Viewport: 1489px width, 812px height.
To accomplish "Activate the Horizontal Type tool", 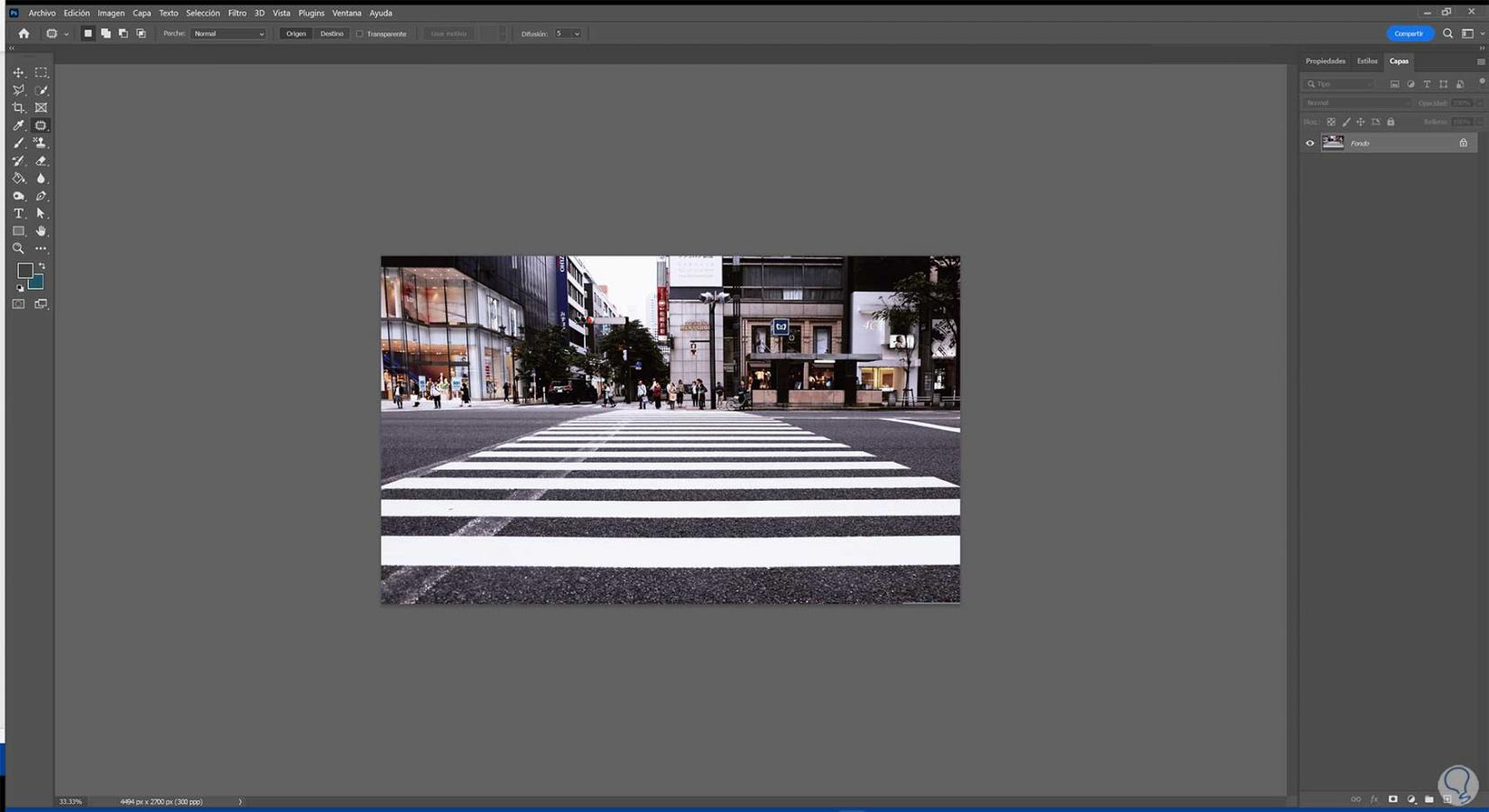I will point(18,214).
